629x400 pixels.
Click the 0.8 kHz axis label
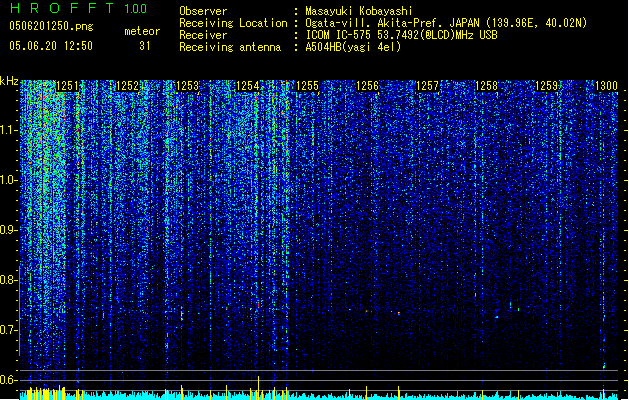click(8, 280)
